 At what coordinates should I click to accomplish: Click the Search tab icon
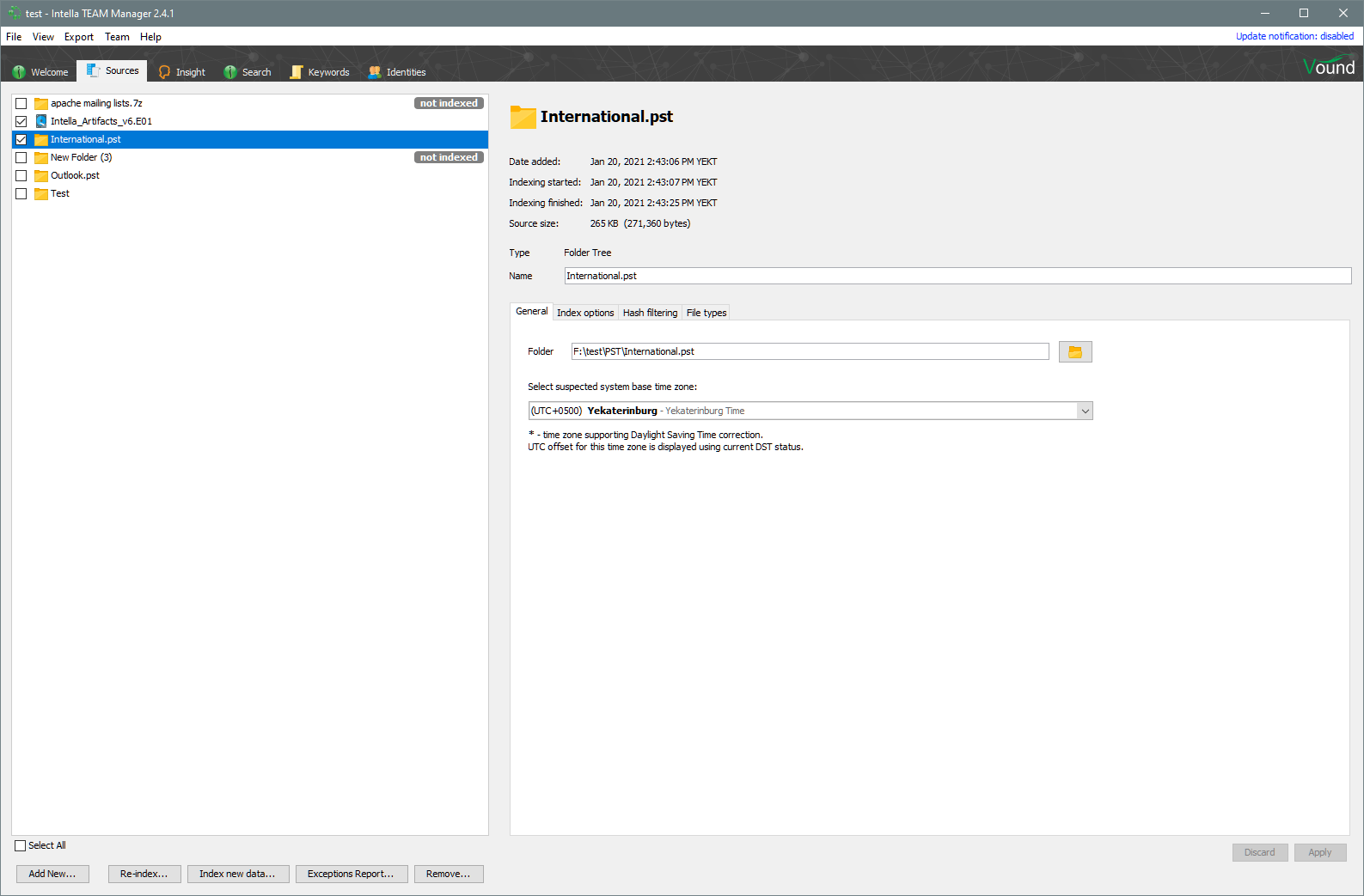pos(230,72)
